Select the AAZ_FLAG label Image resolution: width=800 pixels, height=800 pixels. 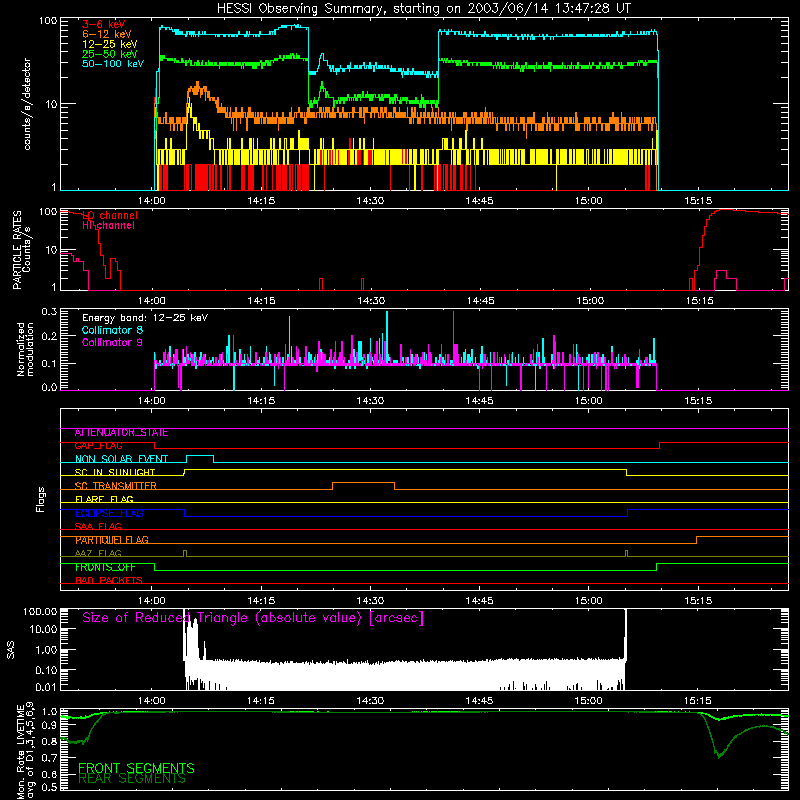[98, 554]
